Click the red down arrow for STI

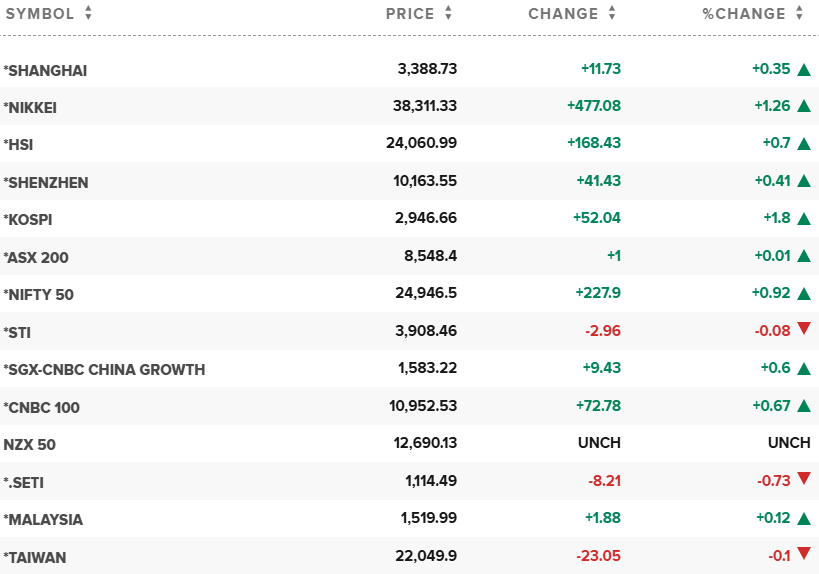click(x=803, y=330)
